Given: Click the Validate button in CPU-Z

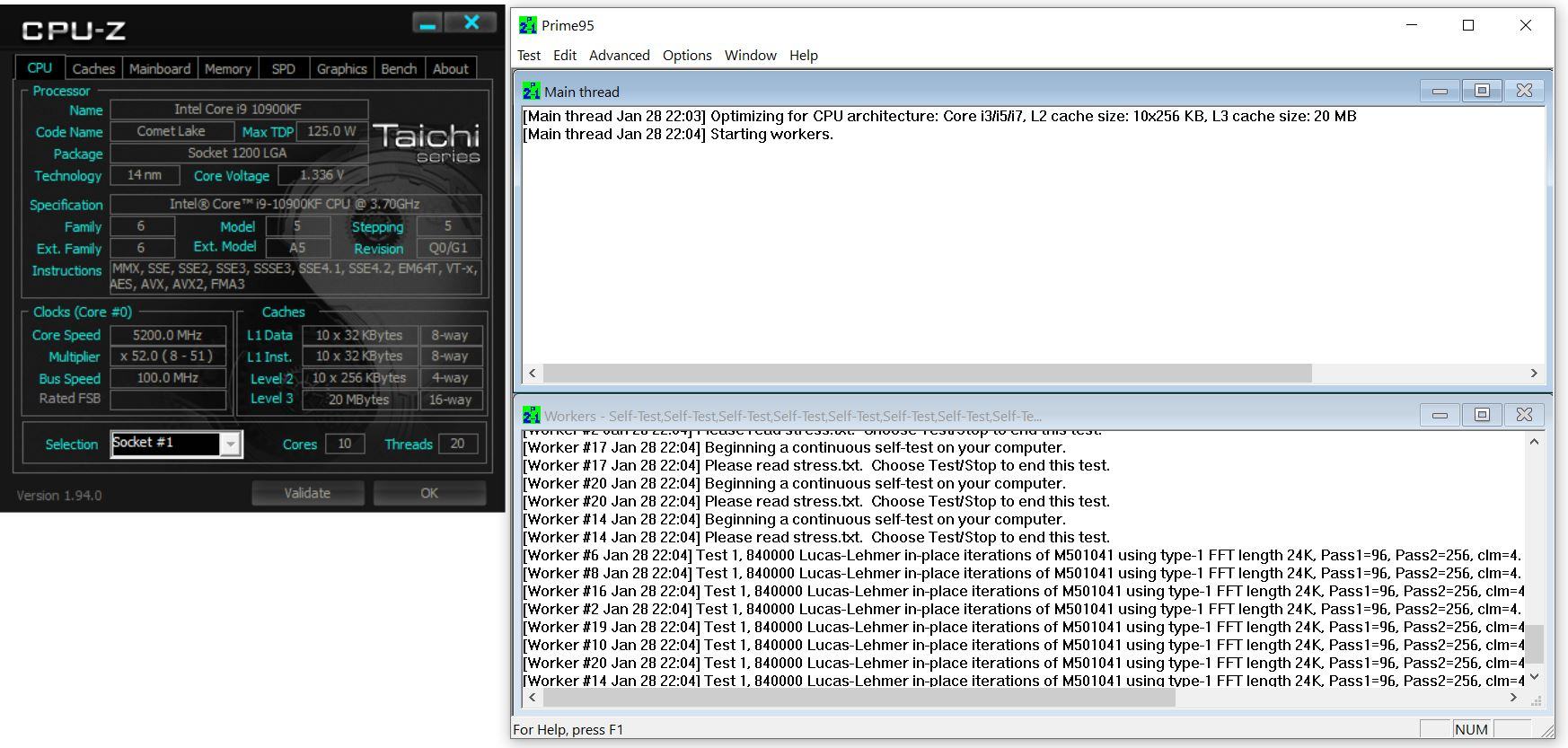Looking at the screenshot, I should [x=307, y=493].
